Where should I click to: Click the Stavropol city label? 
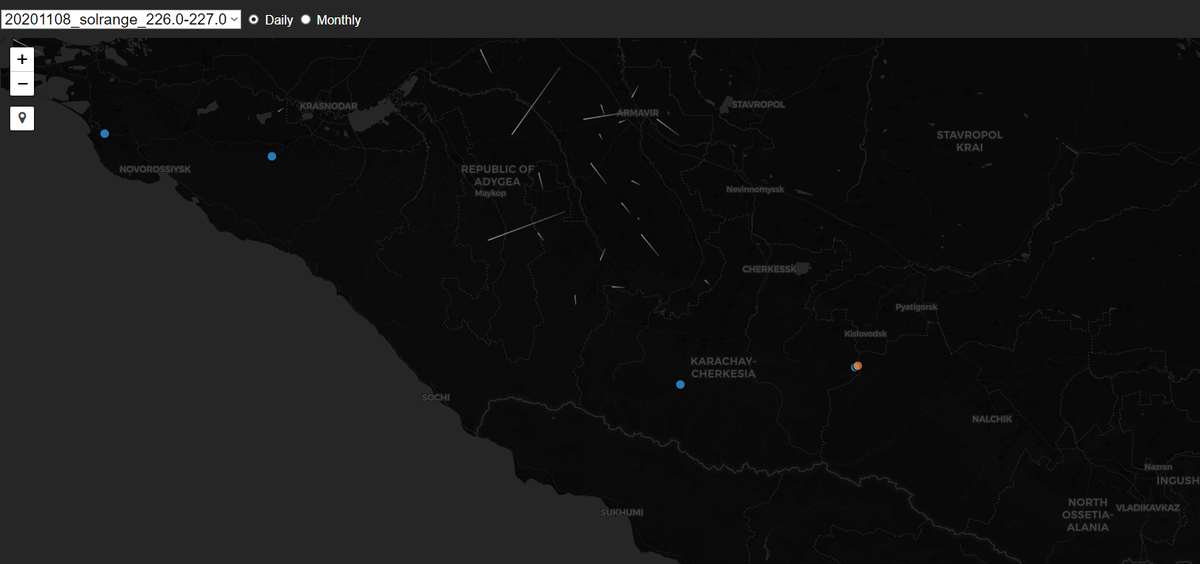[758, 104]
